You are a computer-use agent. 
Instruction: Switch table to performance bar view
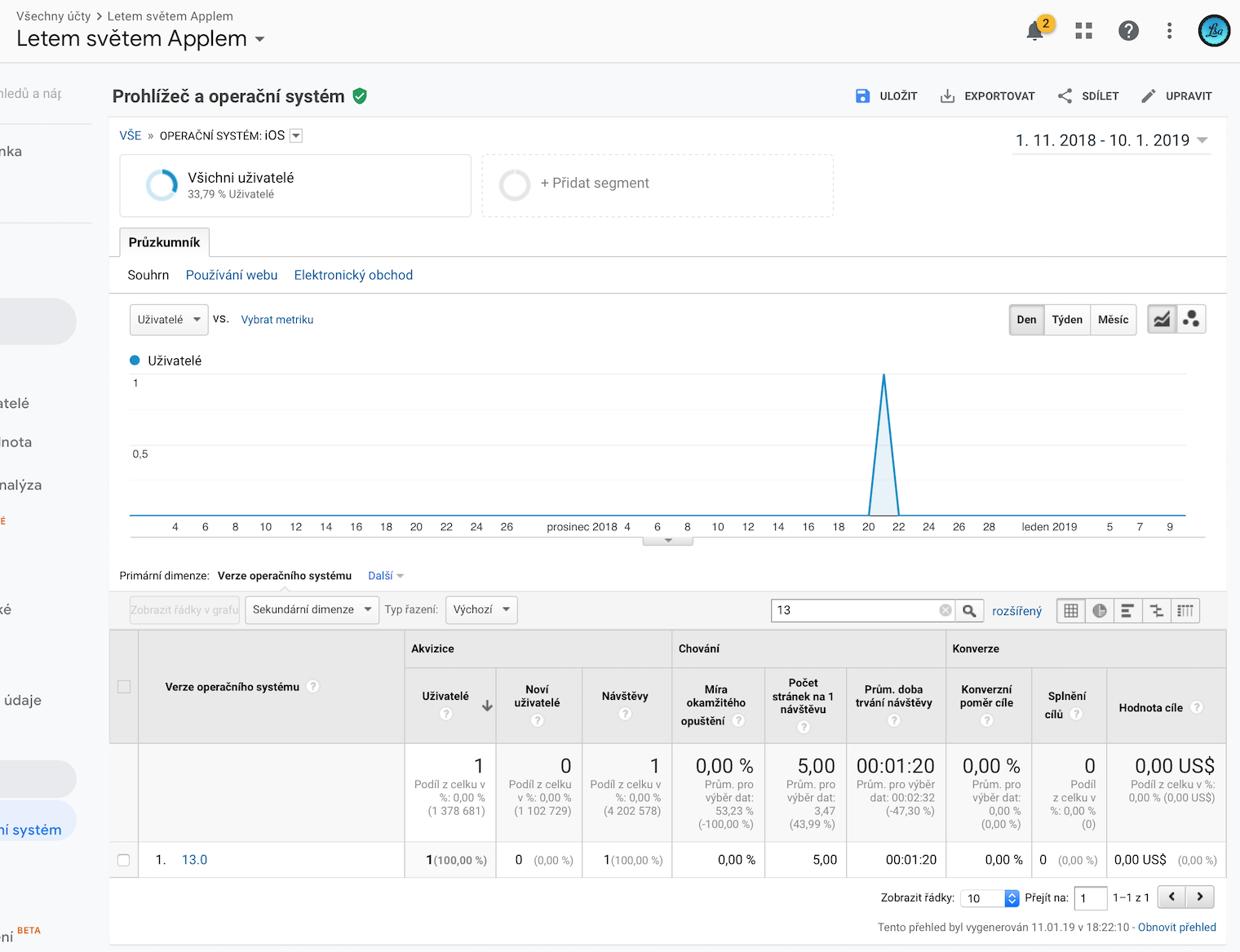(1127, 610)
